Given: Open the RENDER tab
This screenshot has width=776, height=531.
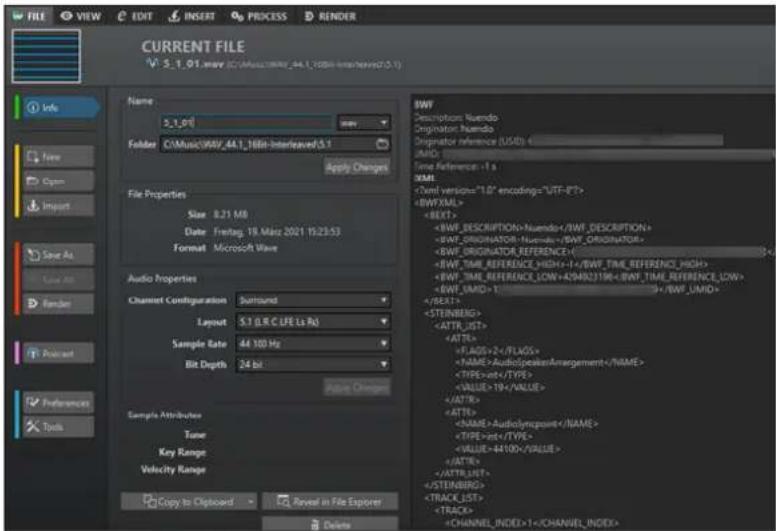Looking at the screenshot, I should [330, 16].
